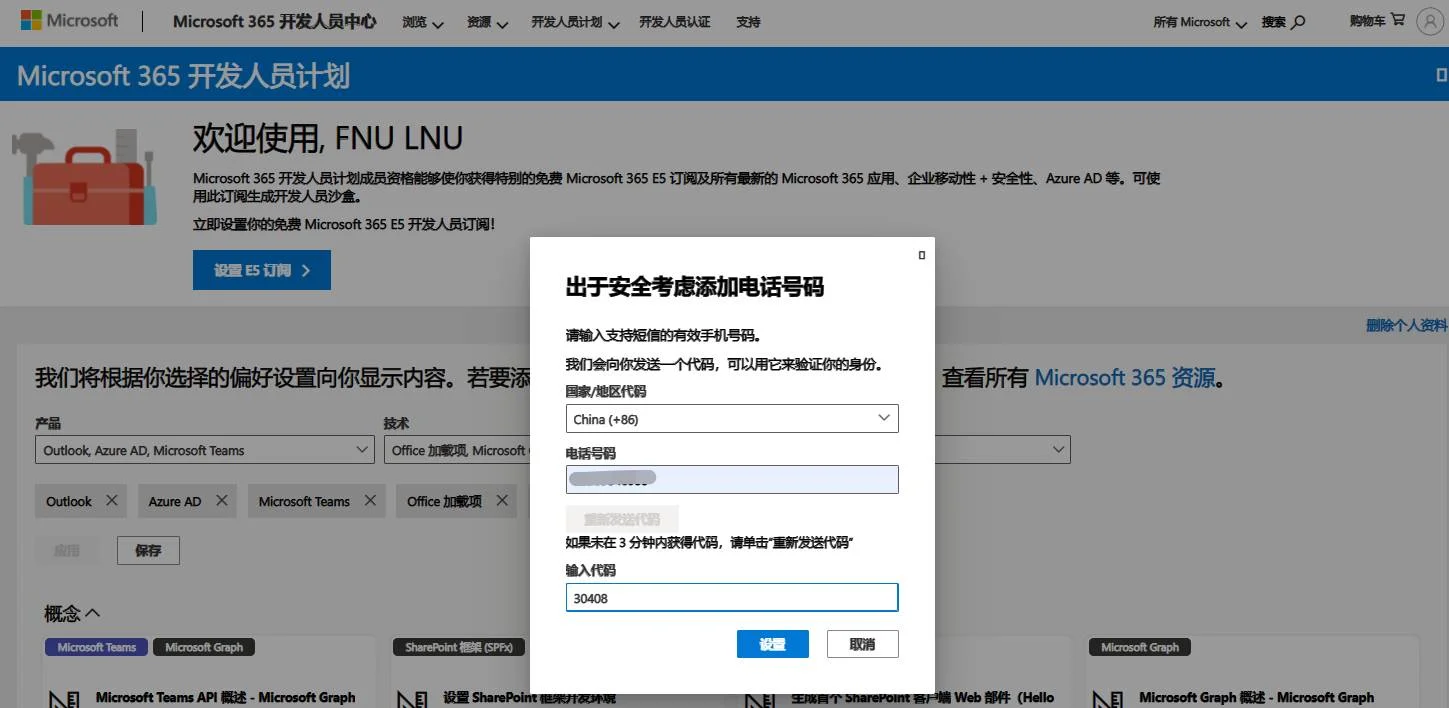Open the 支持 menu item

click(748, 21)
